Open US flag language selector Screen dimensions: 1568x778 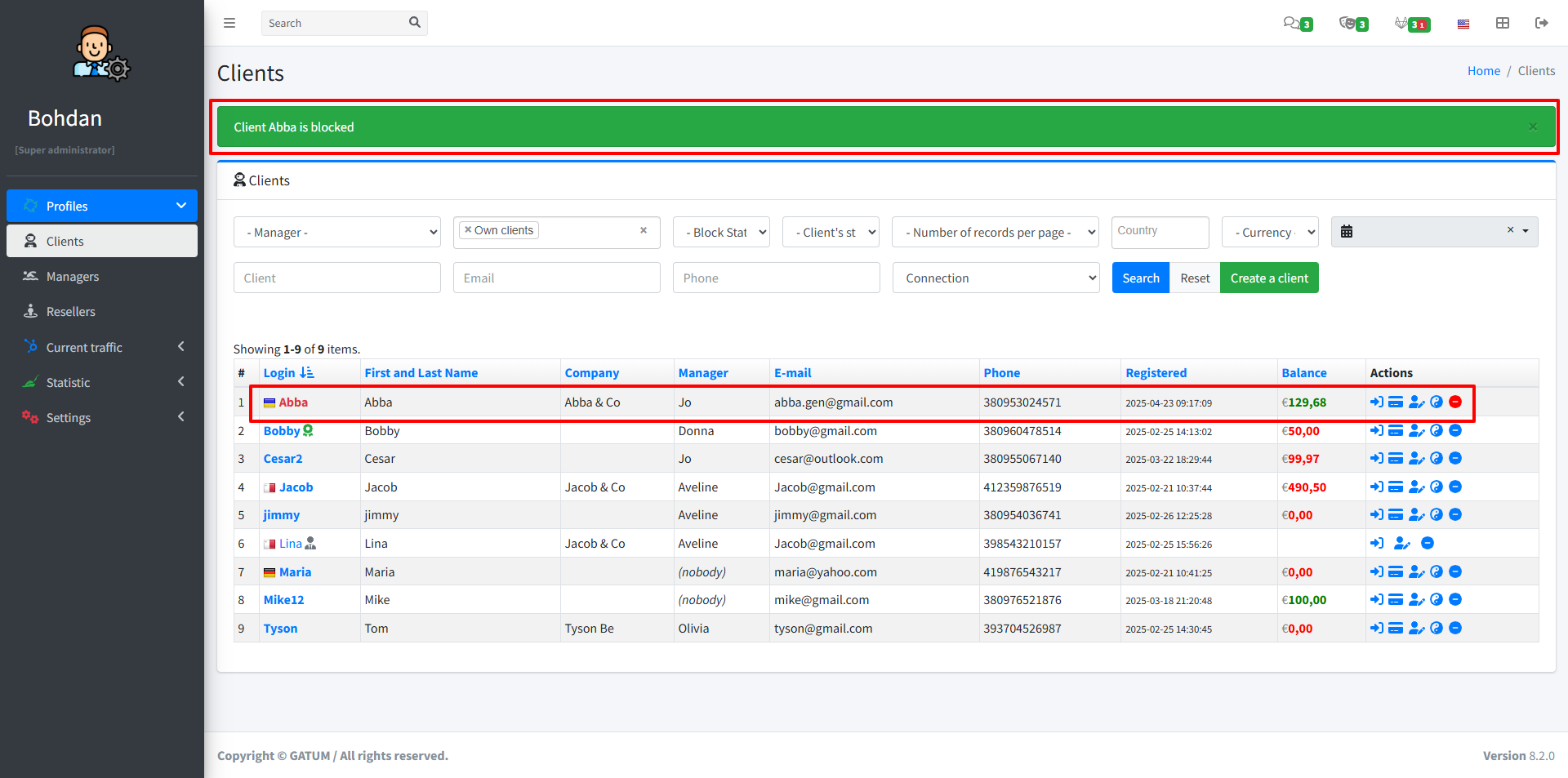click(x=1463, y=24)
